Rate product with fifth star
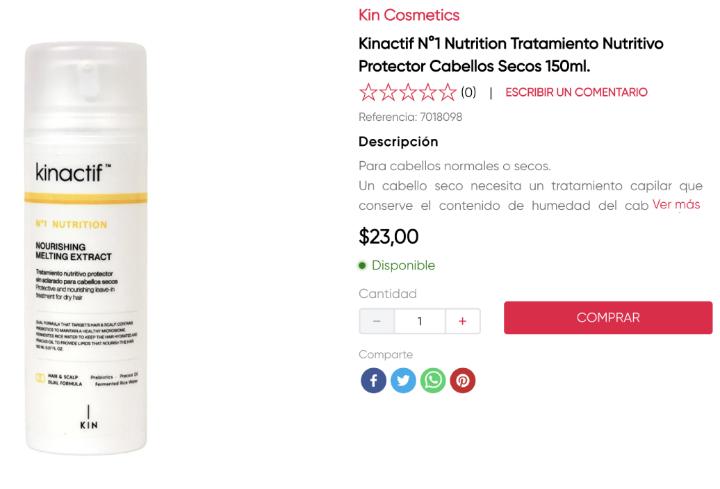720x489 pixels. 447,92
